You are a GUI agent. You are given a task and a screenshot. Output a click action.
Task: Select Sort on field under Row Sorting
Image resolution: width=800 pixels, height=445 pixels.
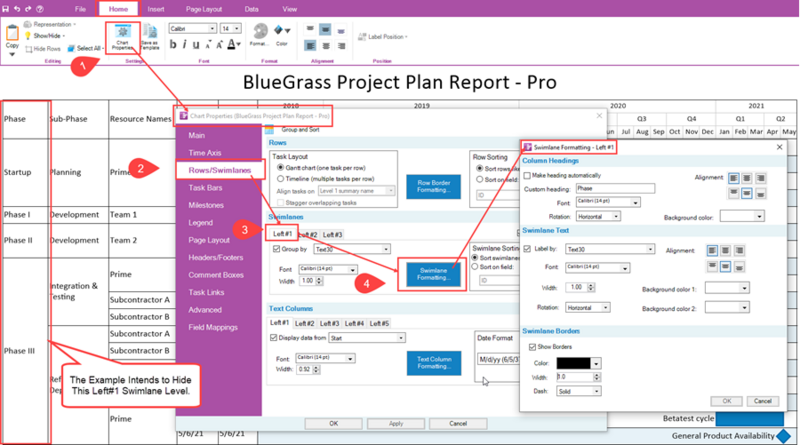point(479,180)
